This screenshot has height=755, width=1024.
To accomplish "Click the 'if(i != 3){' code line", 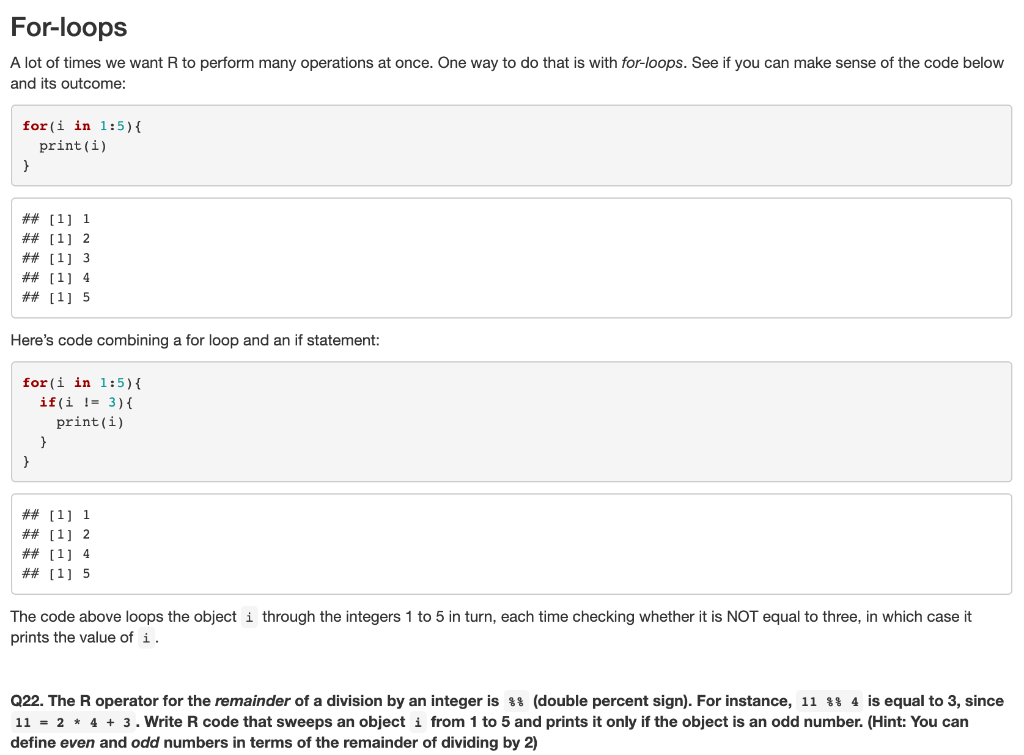I will point(86,402).
